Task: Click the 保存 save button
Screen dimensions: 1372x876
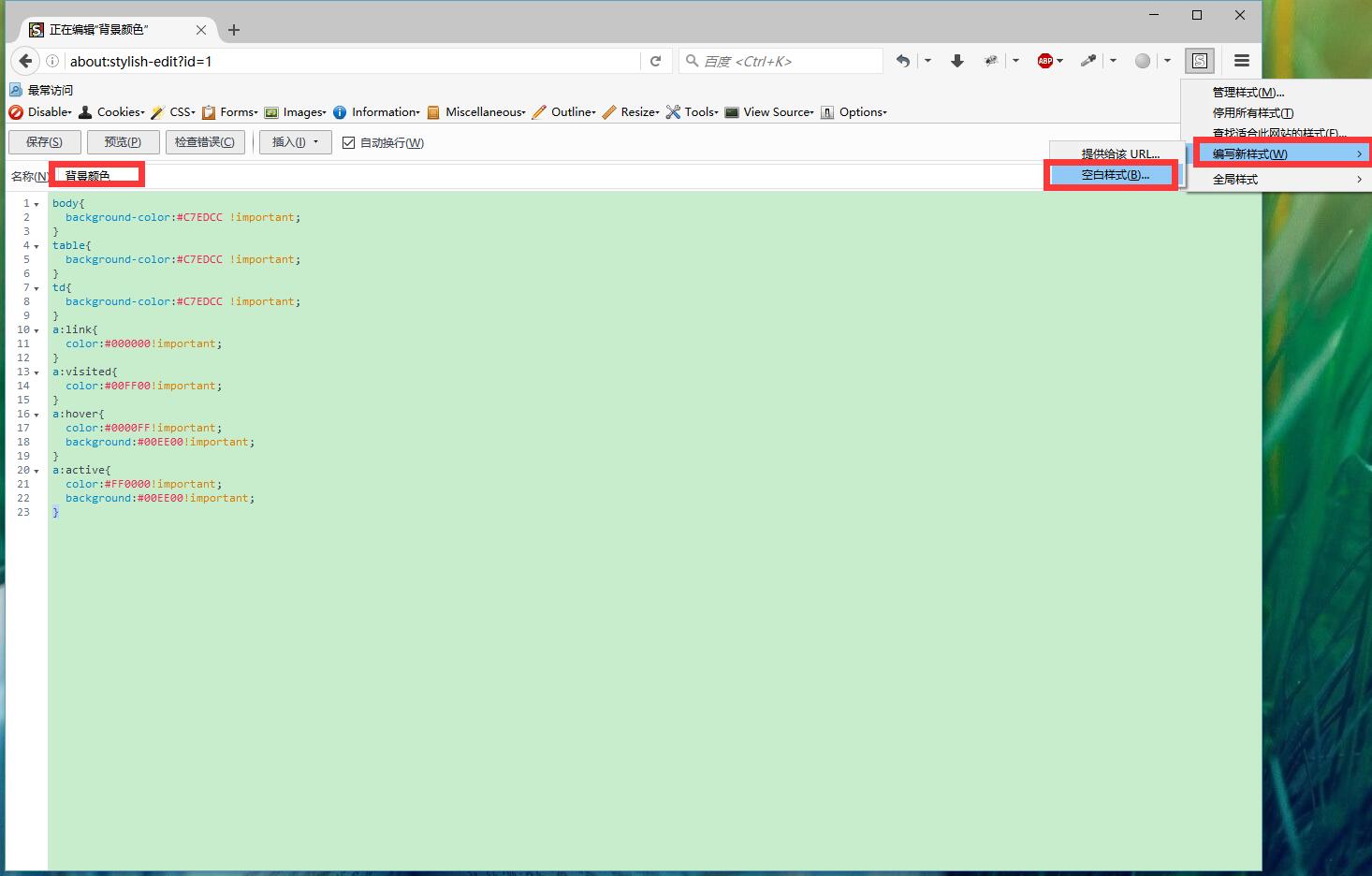Action: click(44, 142)
